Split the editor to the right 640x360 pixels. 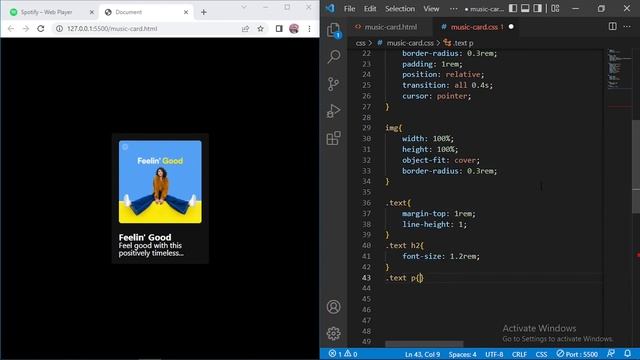[x=613, y=27]
